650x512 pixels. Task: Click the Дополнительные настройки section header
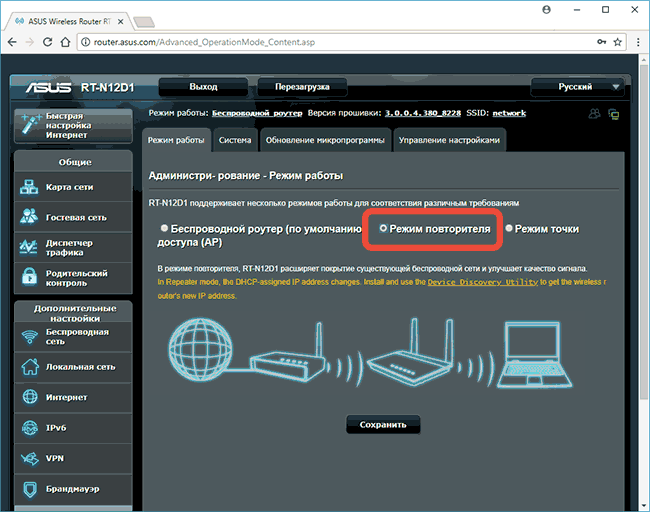74,313
